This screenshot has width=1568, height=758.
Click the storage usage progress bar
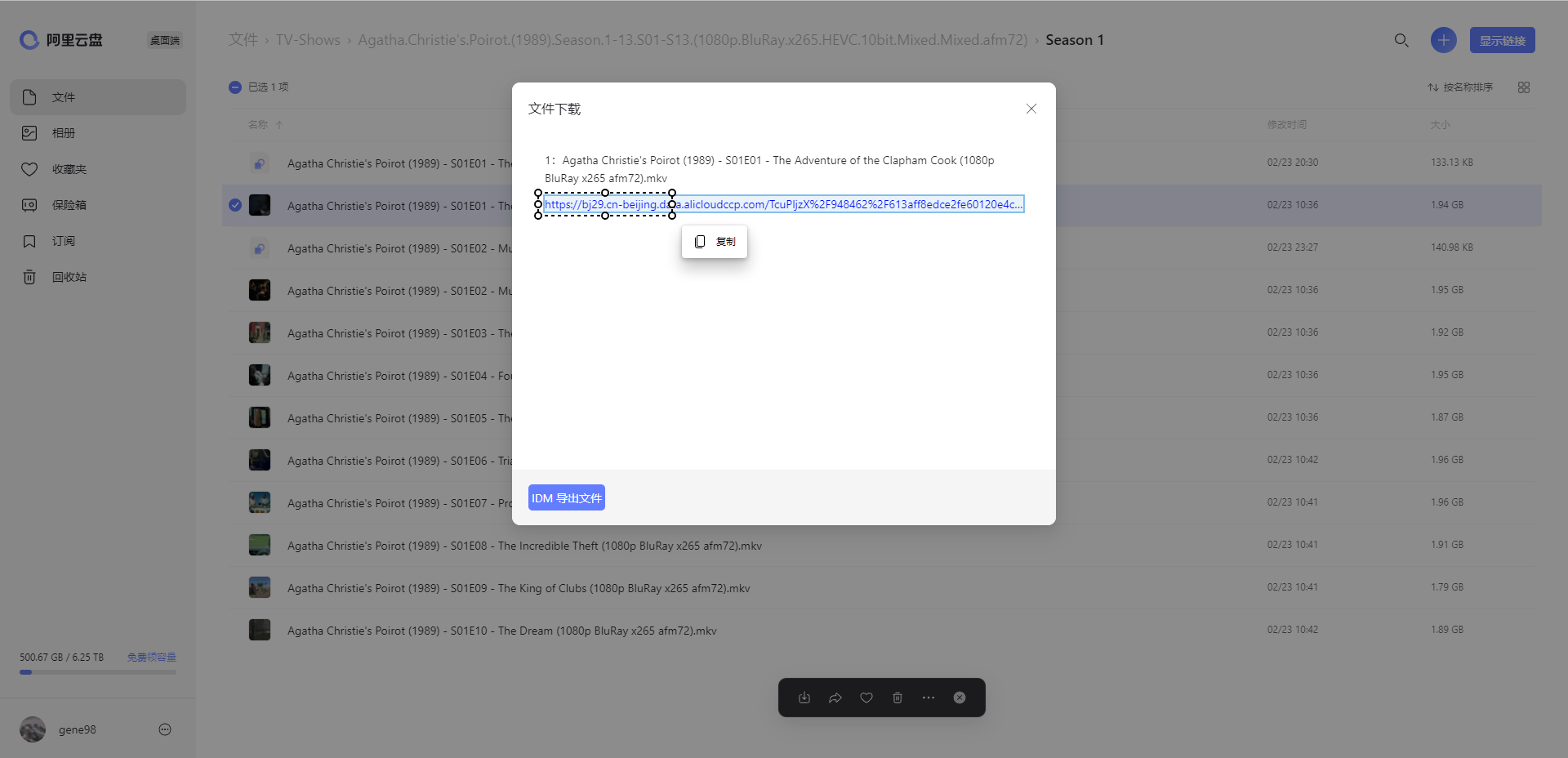(98, 672)
